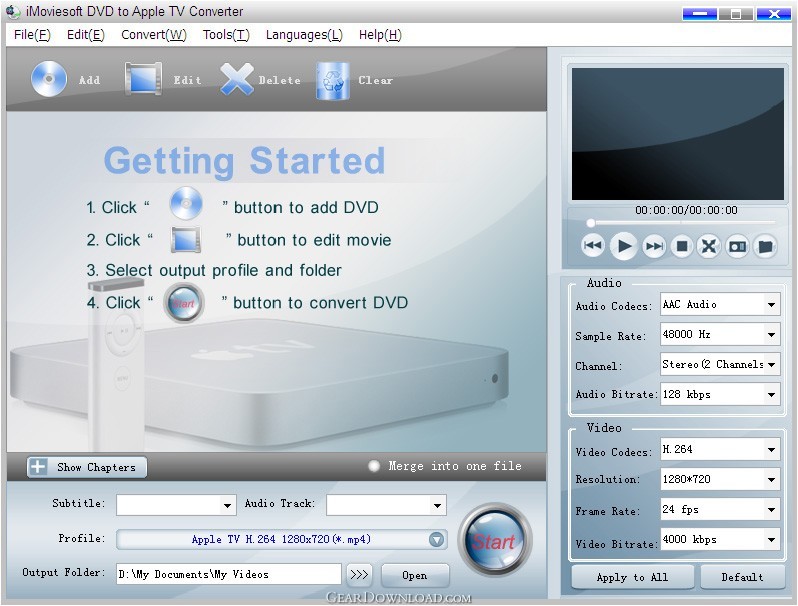Stop the preview playback
The height and width of the screenshot is (606, 798).
(681, 246)
